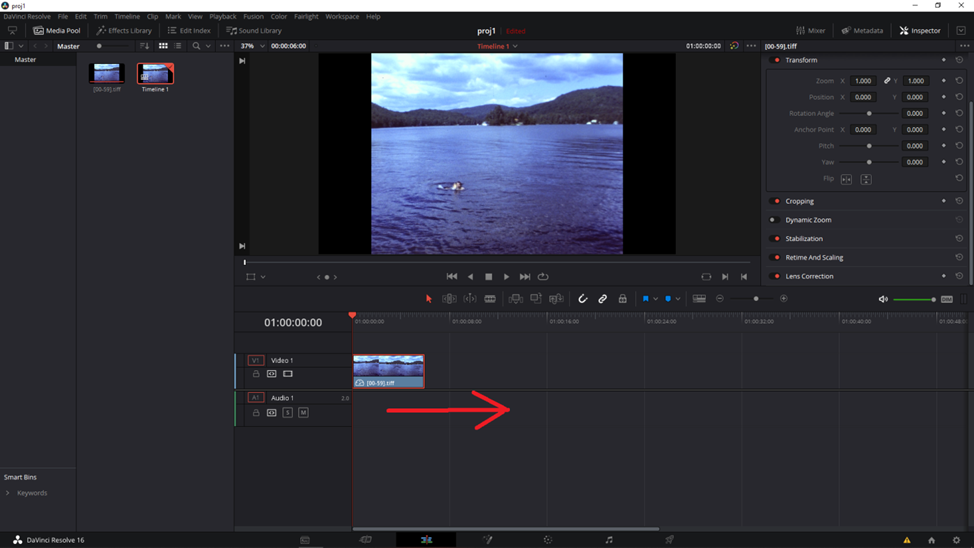Open the marker color dropdown arrow
This screenshot has width=974, height=548.
tap(678, 299)
